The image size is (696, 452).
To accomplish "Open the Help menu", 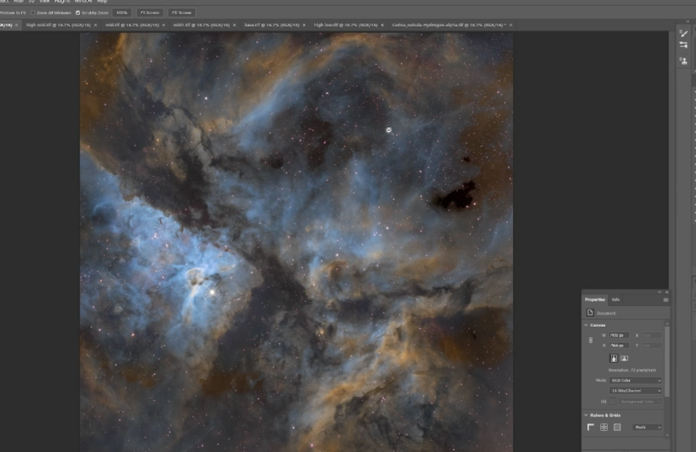I will [x=102, y=1].
